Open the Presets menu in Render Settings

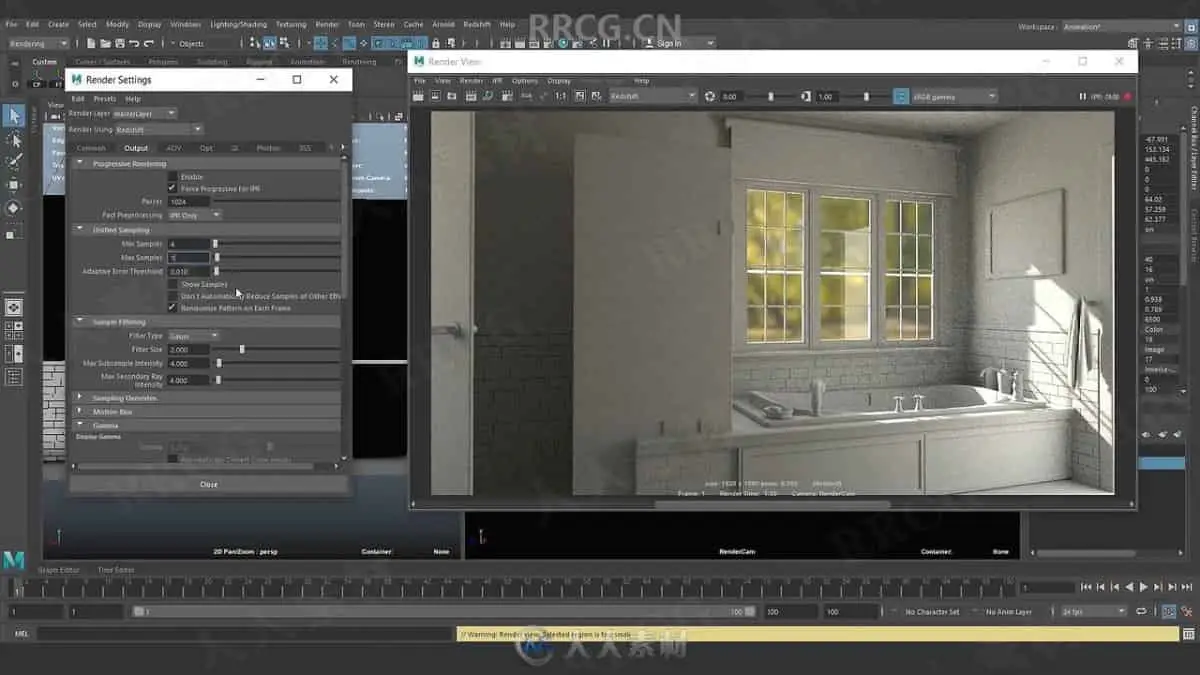104,99
